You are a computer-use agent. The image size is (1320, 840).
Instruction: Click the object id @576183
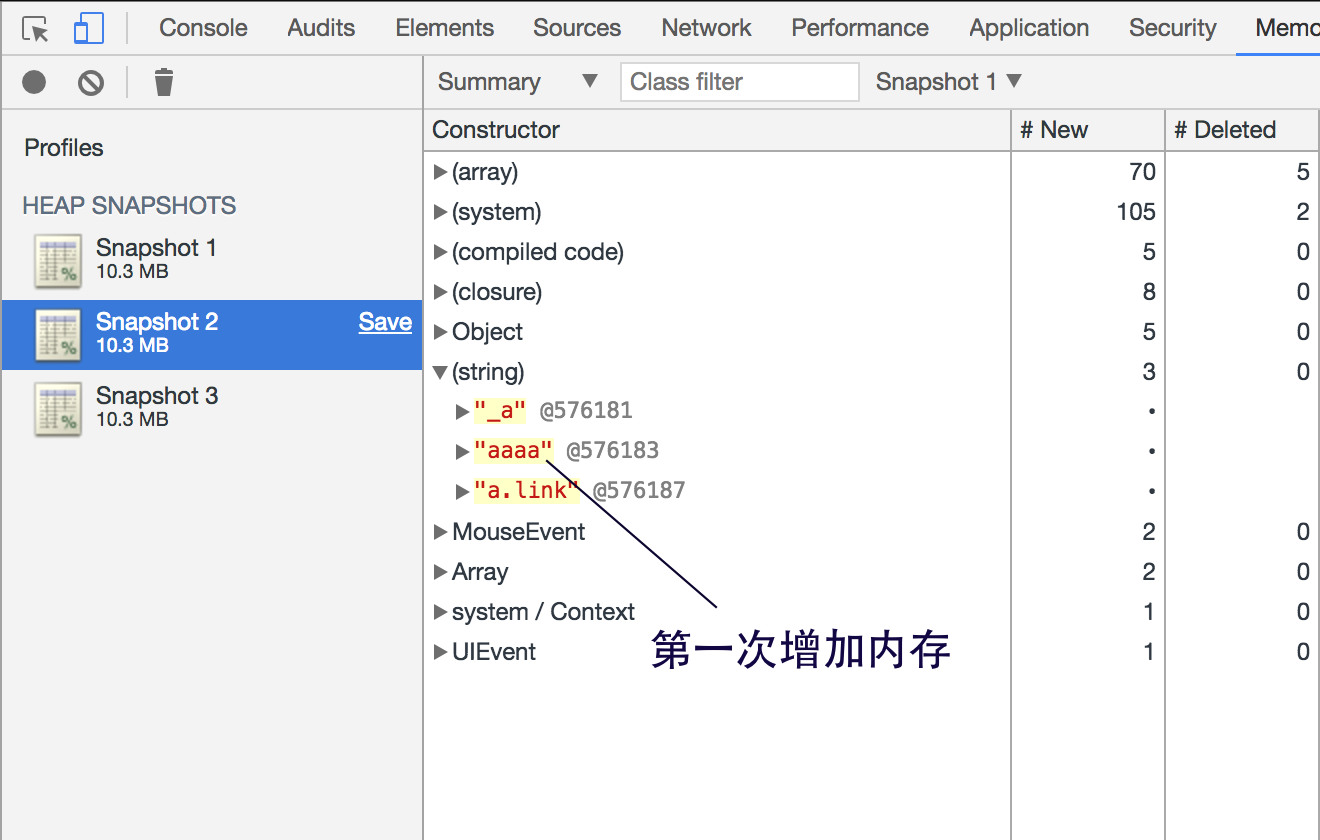(x=612, y=451)
